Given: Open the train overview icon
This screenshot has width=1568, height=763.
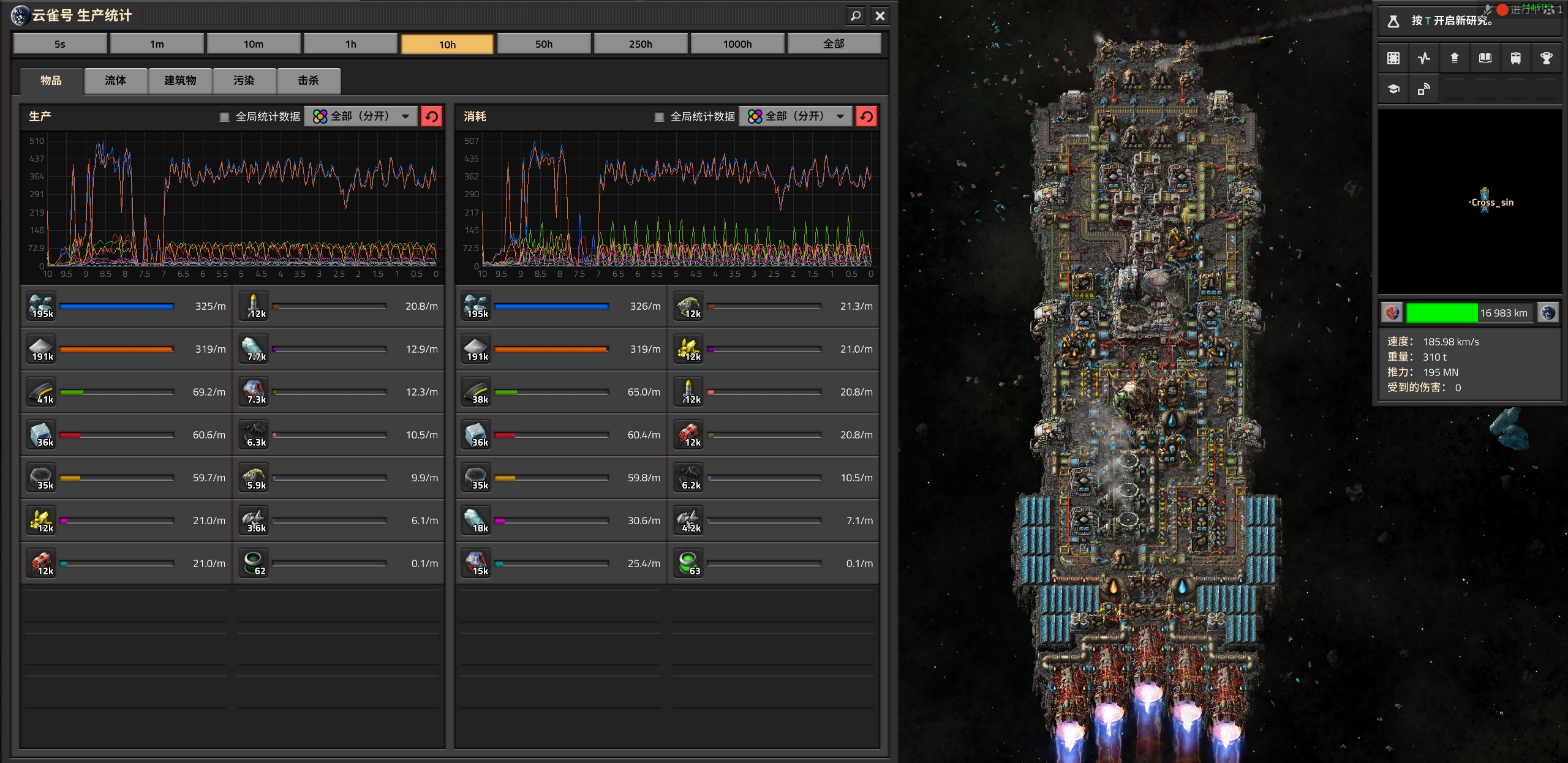Looking at the screenshot, I should point(1515,58).
